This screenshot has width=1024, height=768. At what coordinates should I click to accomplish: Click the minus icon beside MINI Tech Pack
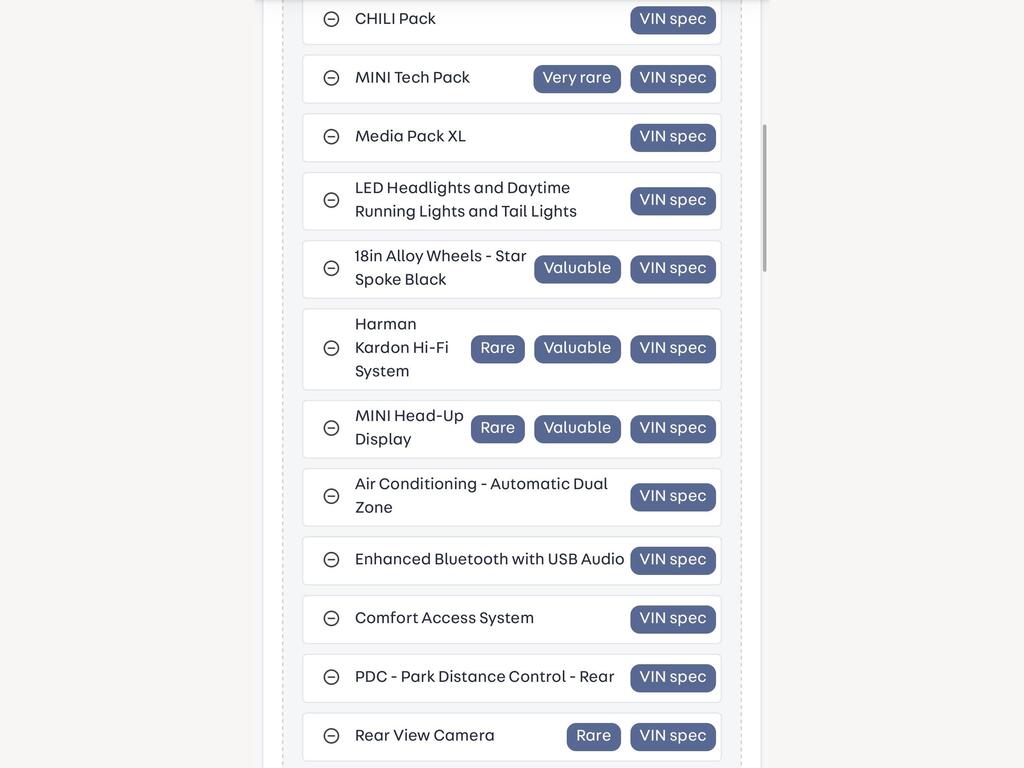(x=331, y=78)
